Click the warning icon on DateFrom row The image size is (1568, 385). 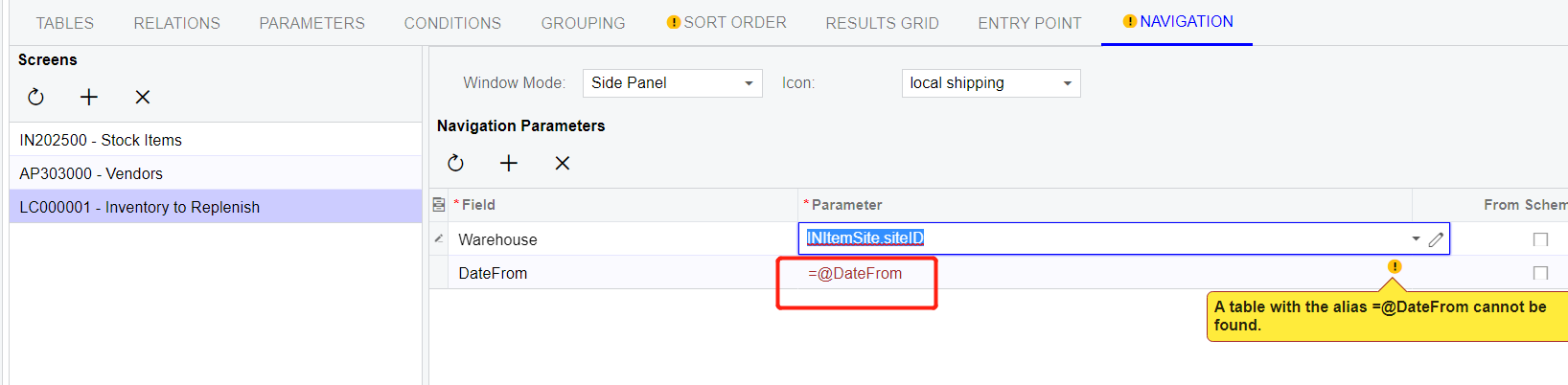click(1395, 266)
